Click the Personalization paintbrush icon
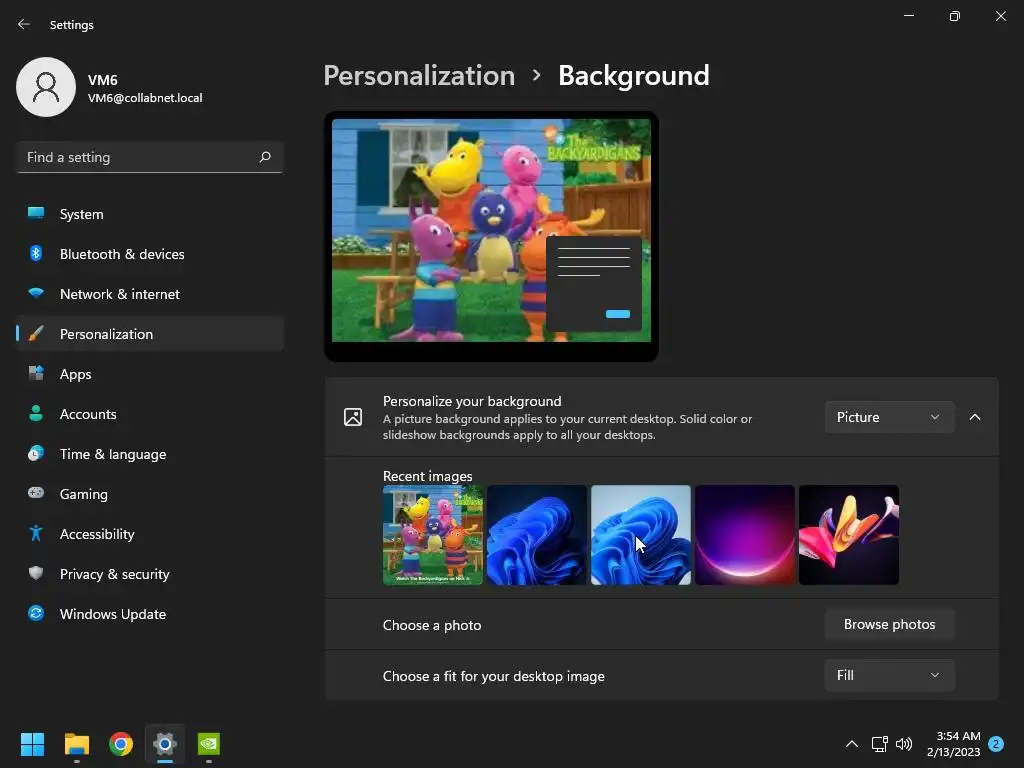Screen dimensions: 1024x768 click(x=36, y=334)
